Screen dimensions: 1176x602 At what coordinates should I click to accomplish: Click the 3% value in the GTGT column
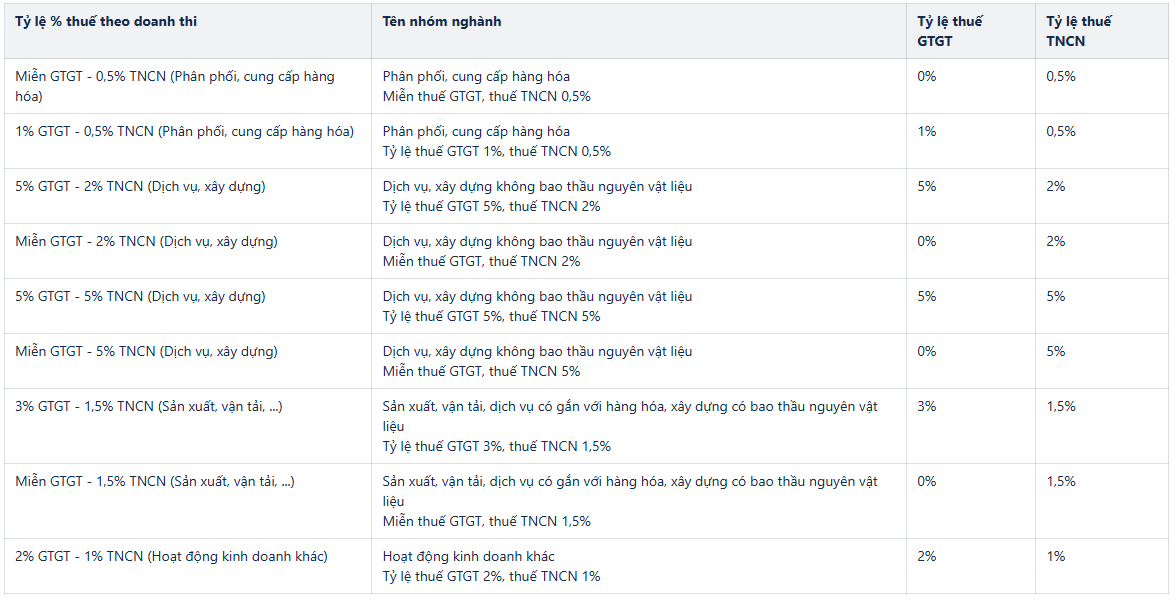pyautogui.click(x=927, y=406)
